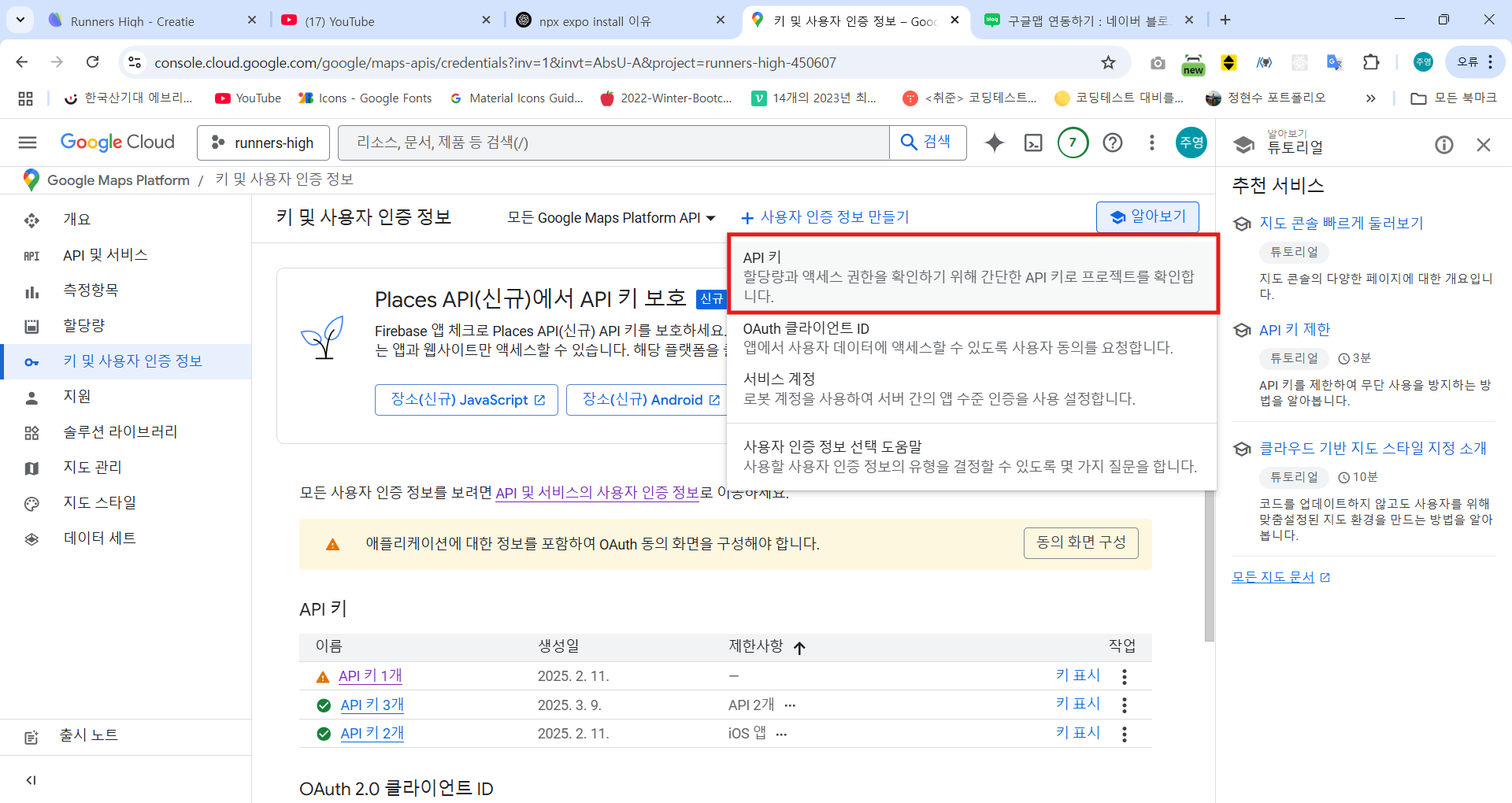Open API 키 1개 link
Viewport: 1512px width, 803px height.
[x=370, y=676]
